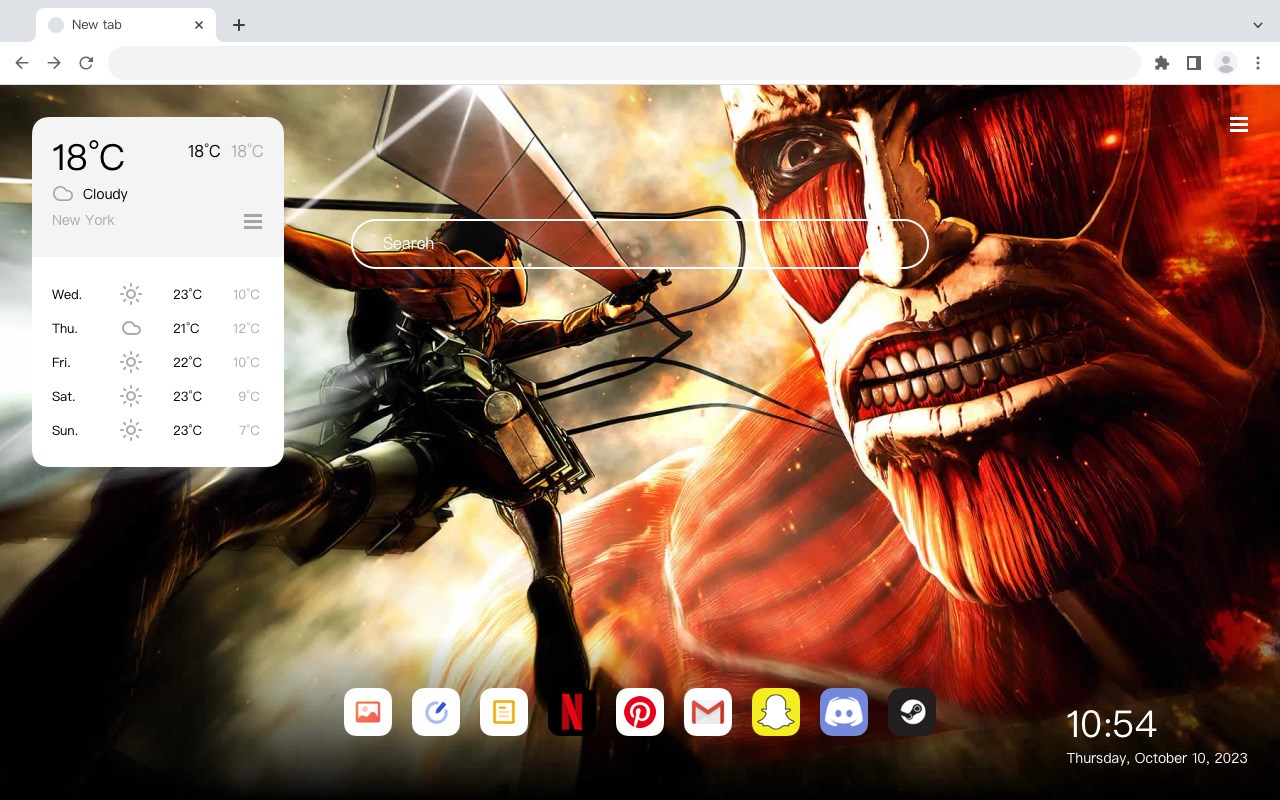Image resolution: width=1280 pixels, height=800 pixels.
Task: Click the sun icon for Wednesday
Action: [x=131, y=294]
